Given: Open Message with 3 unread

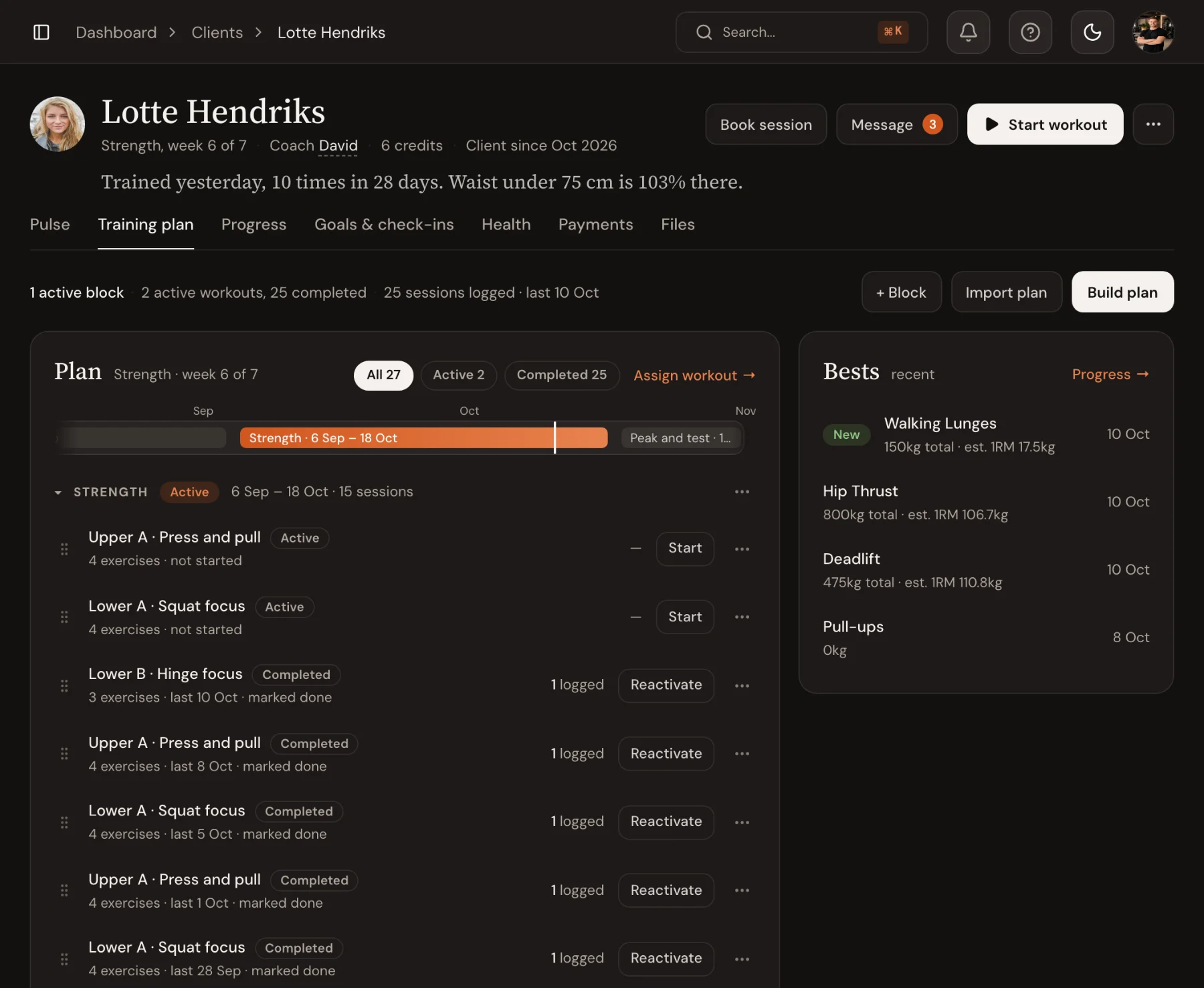Looking at the screenshot, I should 896,124.
